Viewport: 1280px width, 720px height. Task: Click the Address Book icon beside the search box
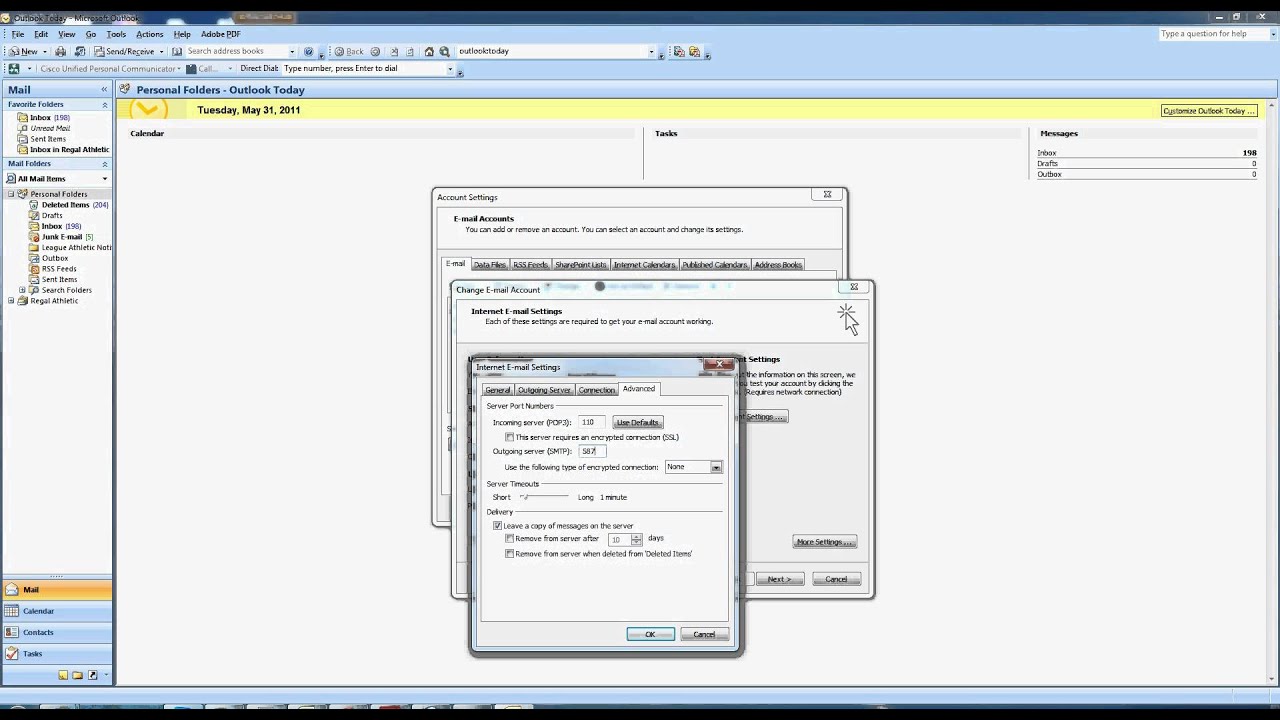tap(176, 51)
